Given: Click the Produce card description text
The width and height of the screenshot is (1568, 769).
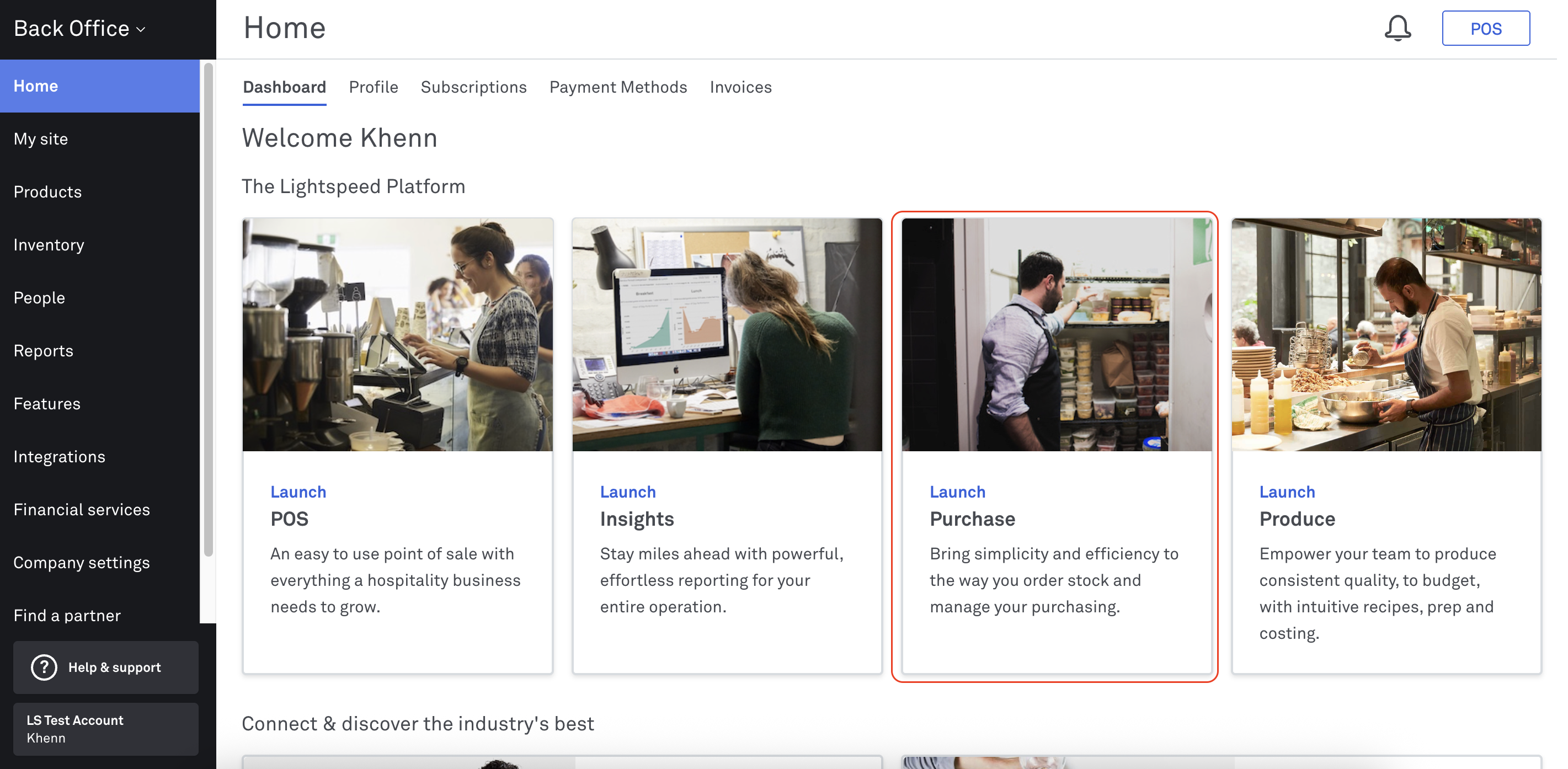Looking at the screenshot, I should point(1378,593).
